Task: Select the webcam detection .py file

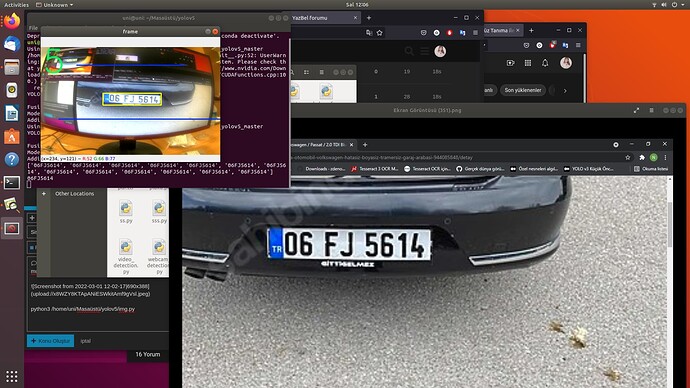Action: point(158,257)
